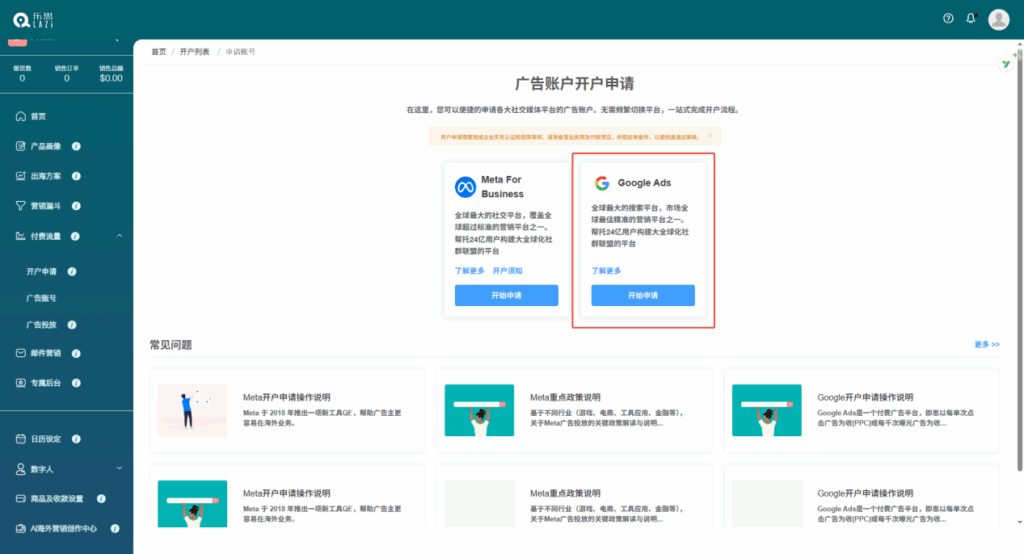Image resolution: width=1024 pixels, height=554 pixels.
Task: Click 开始申请 under Google Ads
Action: coord(642,296)
